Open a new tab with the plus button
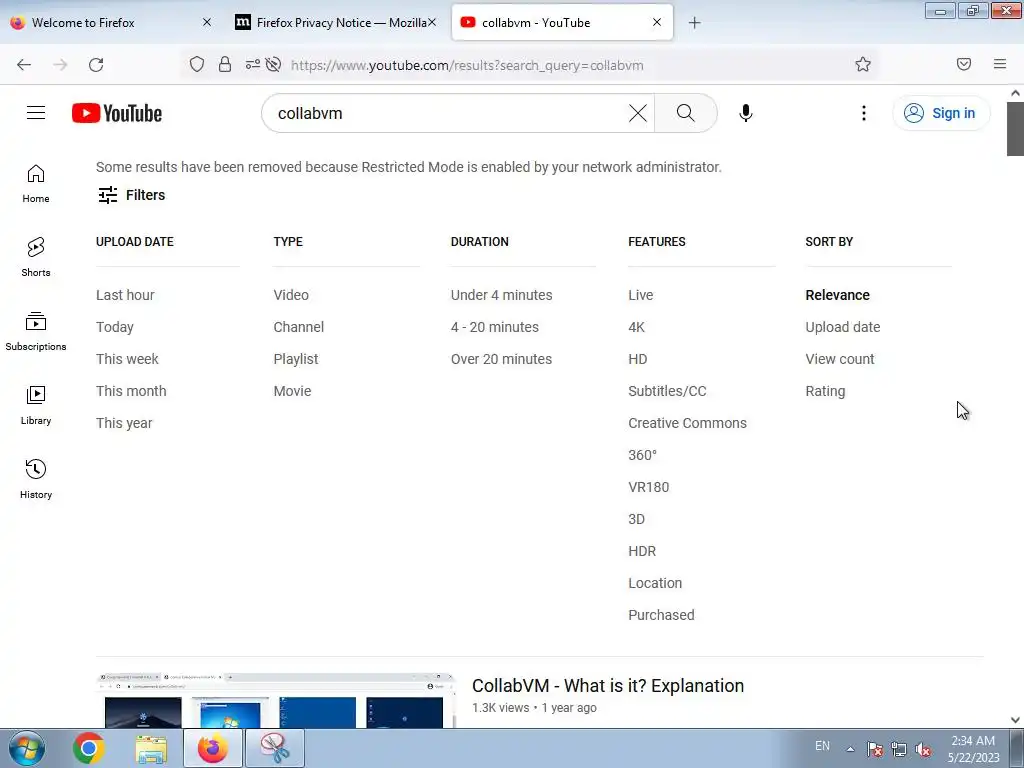1024x768 pixels. pos(694,23)
